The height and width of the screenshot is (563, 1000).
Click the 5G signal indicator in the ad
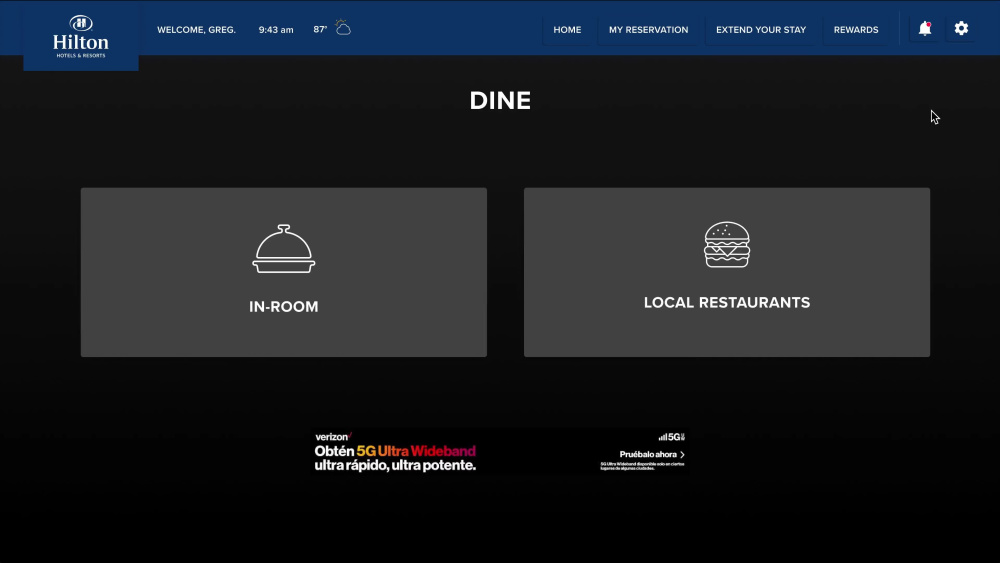click(x=672, y=437)
